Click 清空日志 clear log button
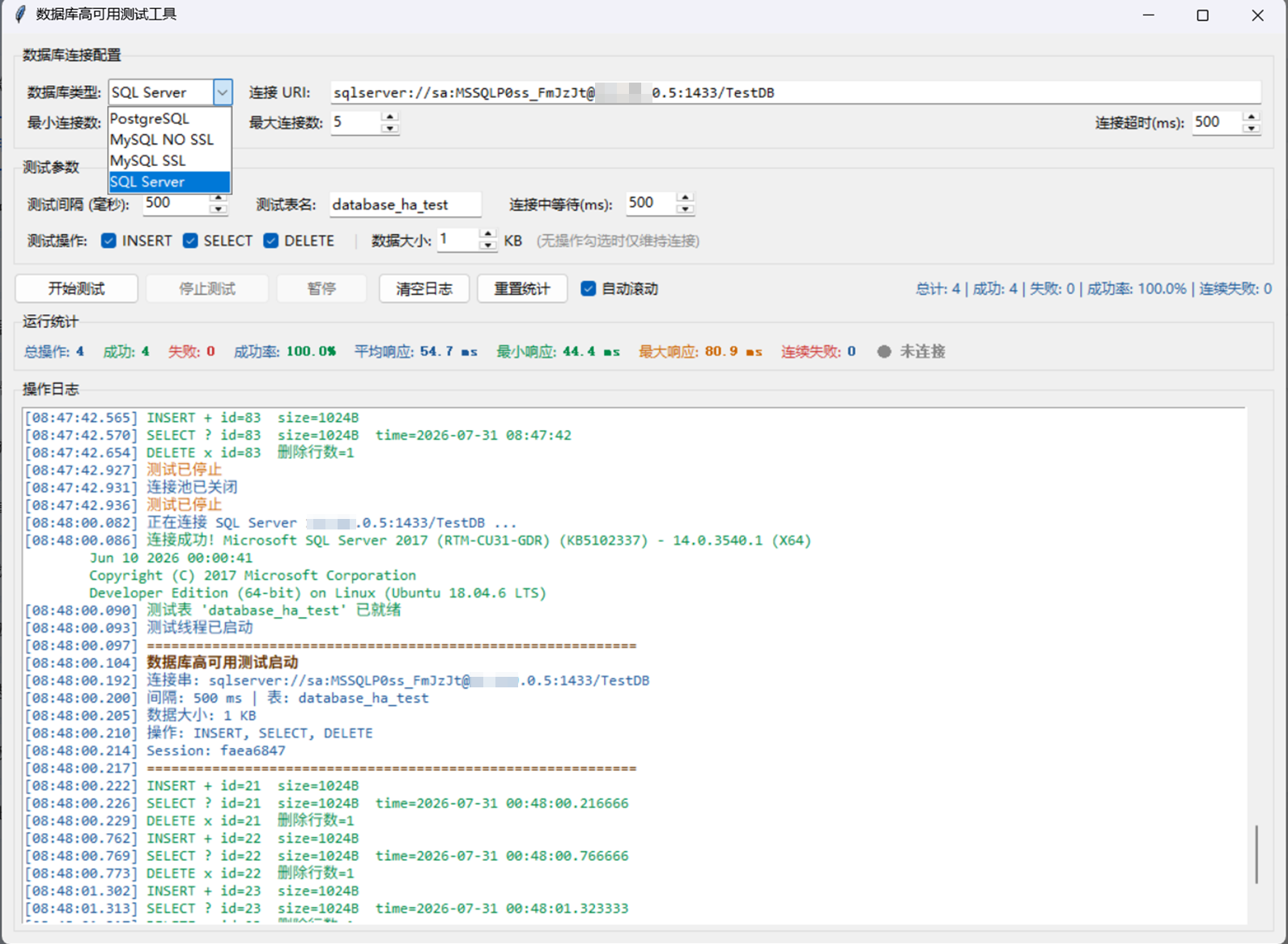This screenshot has height=944, width=1288. (424, 289)
